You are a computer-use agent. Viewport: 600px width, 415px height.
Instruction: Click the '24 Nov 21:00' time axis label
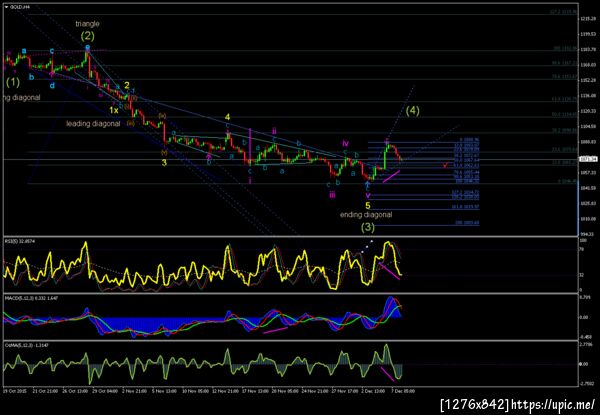[x=315, y=391]
